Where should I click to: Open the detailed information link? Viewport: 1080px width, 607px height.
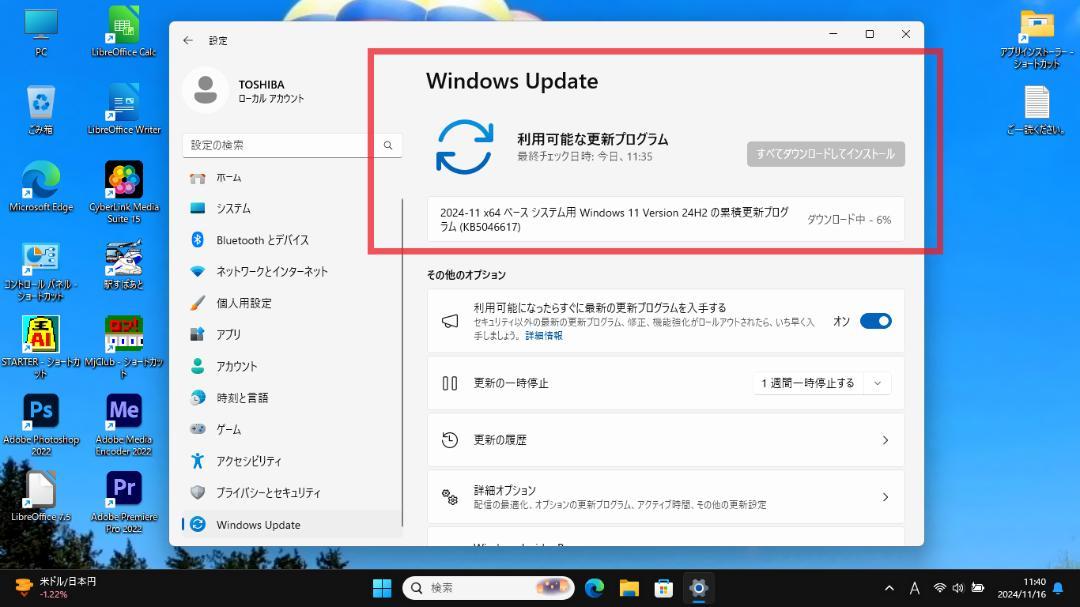(x=543, y=336)
